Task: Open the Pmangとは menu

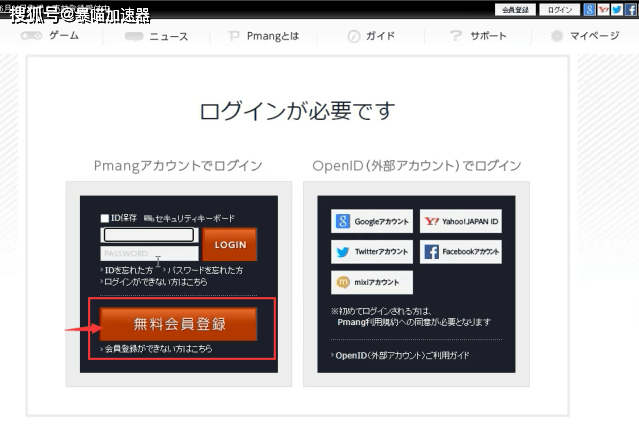Action: (264, 36)
